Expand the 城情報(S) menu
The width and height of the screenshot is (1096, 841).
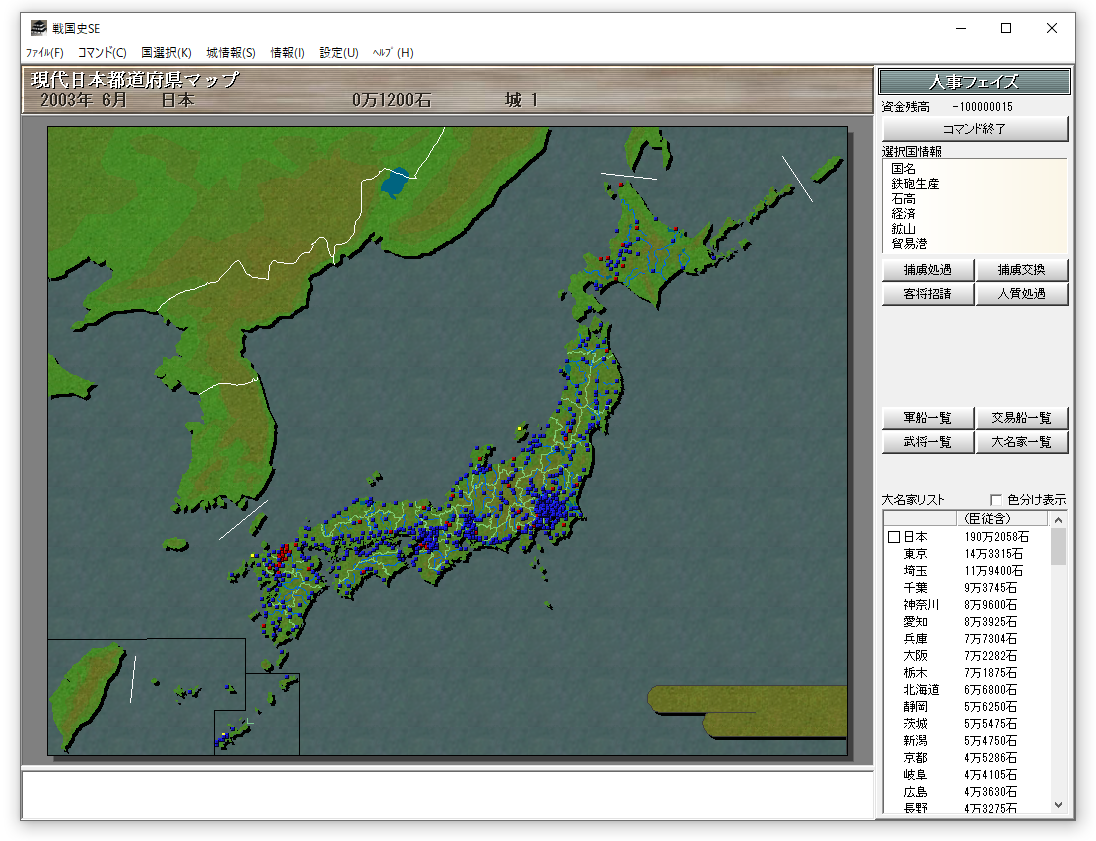[231, 53]
